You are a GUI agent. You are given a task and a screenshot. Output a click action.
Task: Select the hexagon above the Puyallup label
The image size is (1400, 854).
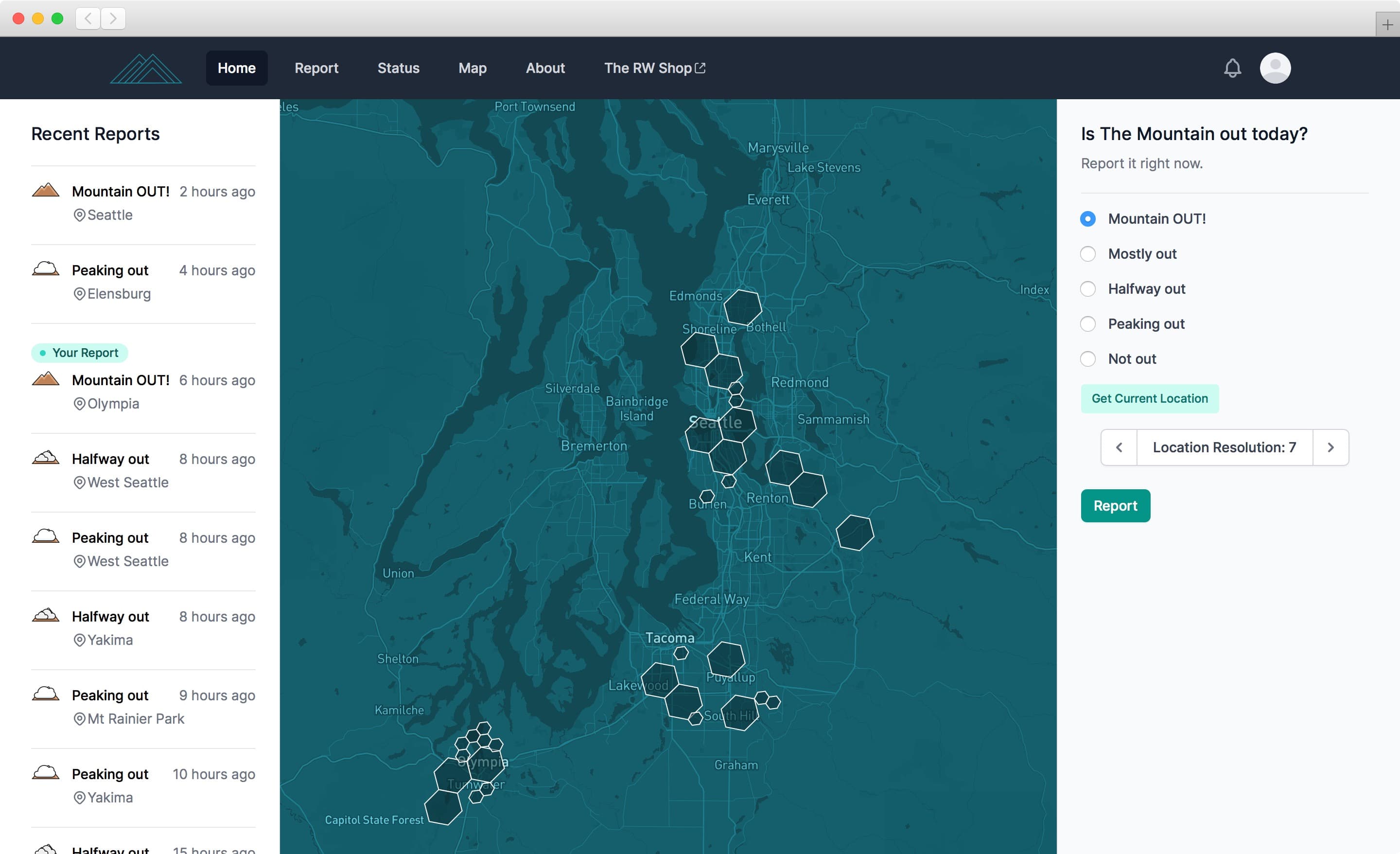click(x=726, y=659)
